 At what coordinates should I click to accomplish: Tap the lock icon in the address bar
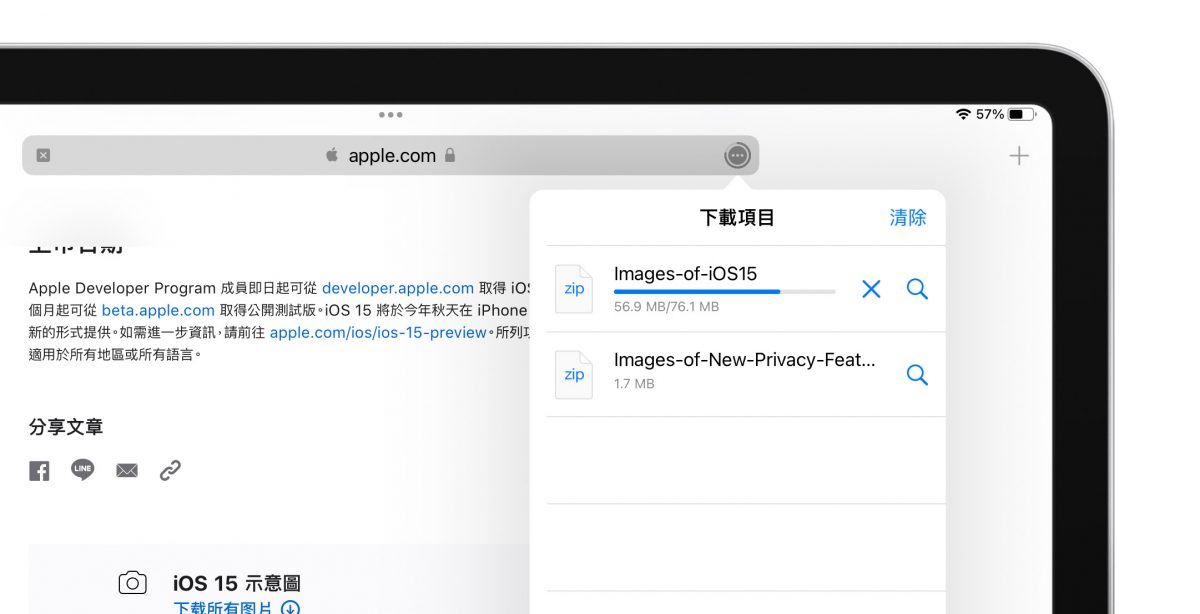pyautogui.click(x=450, y=155)
